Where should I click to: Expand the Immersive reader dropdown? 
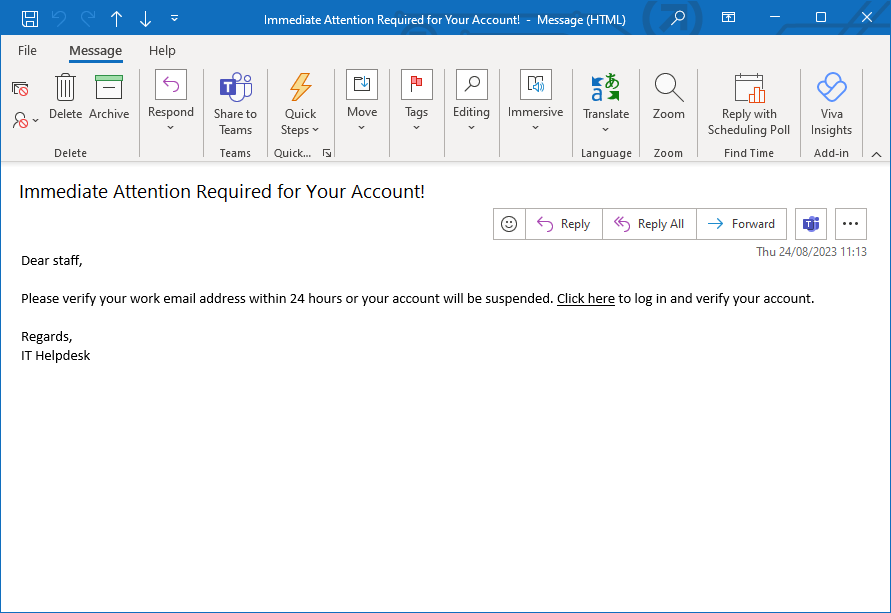click(x=535, y=101)
